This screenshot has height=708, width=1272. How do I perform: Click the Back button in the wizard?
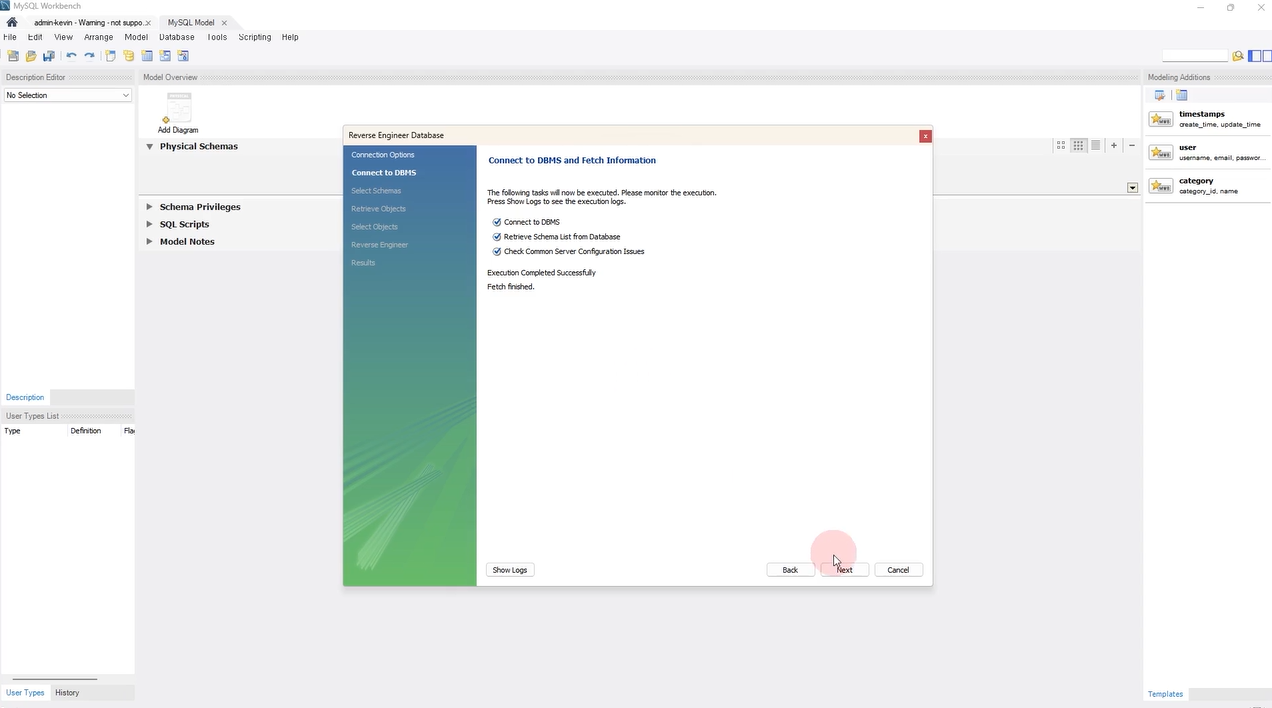(x=790, y=570)
